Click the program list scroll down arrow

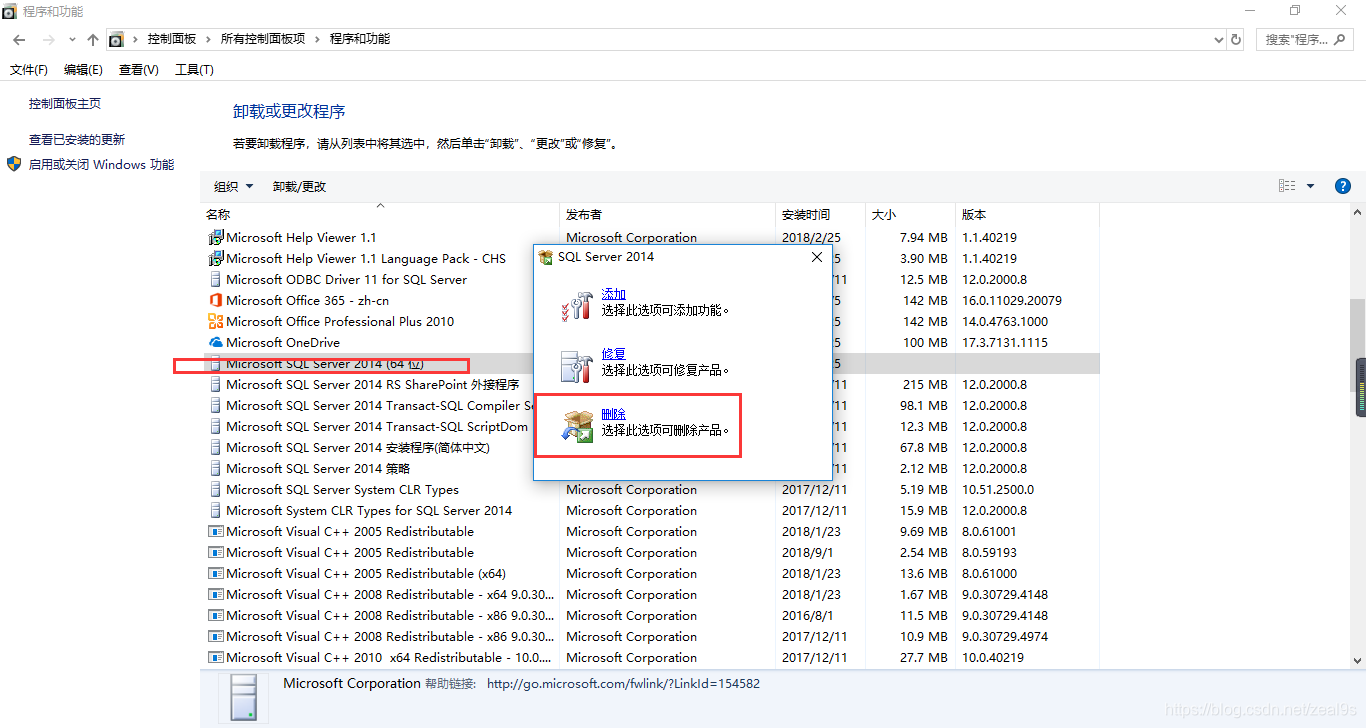point(1357,660)
